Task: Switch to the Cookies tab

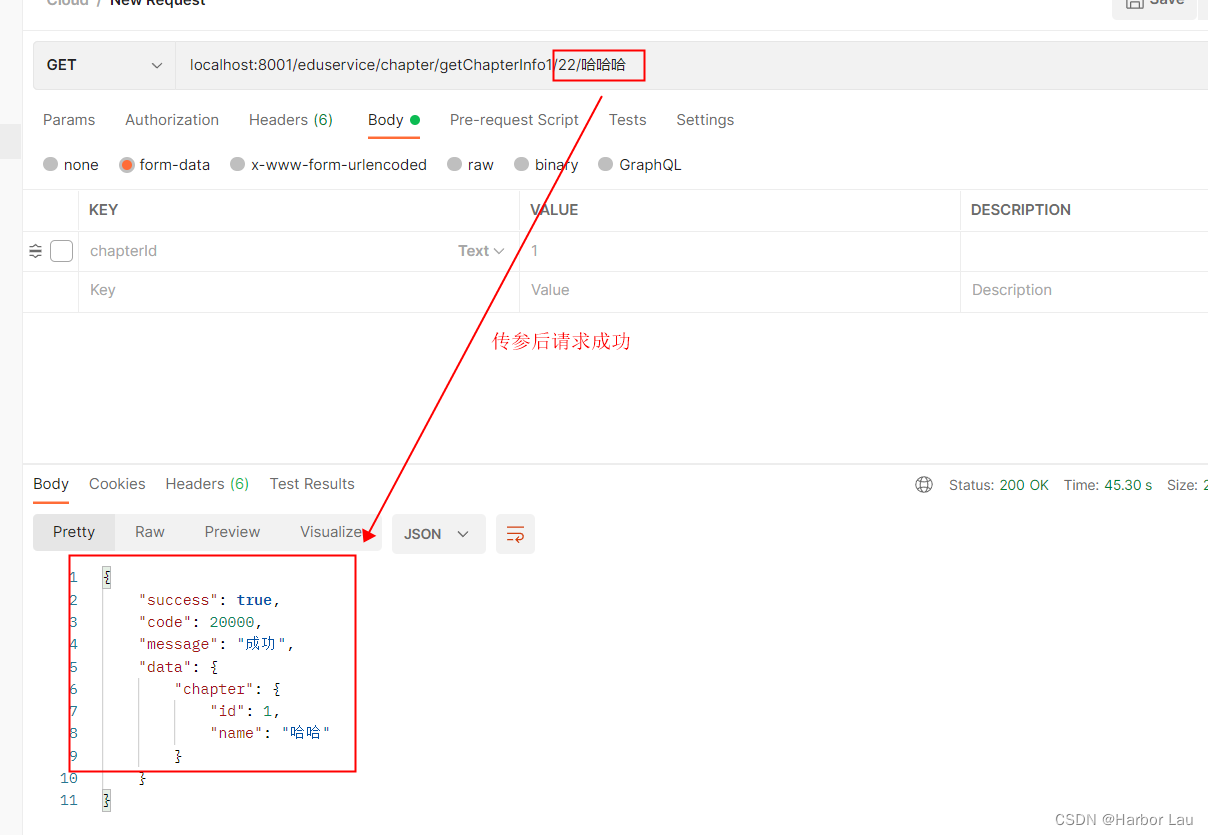Action: [x=117, y=484]
